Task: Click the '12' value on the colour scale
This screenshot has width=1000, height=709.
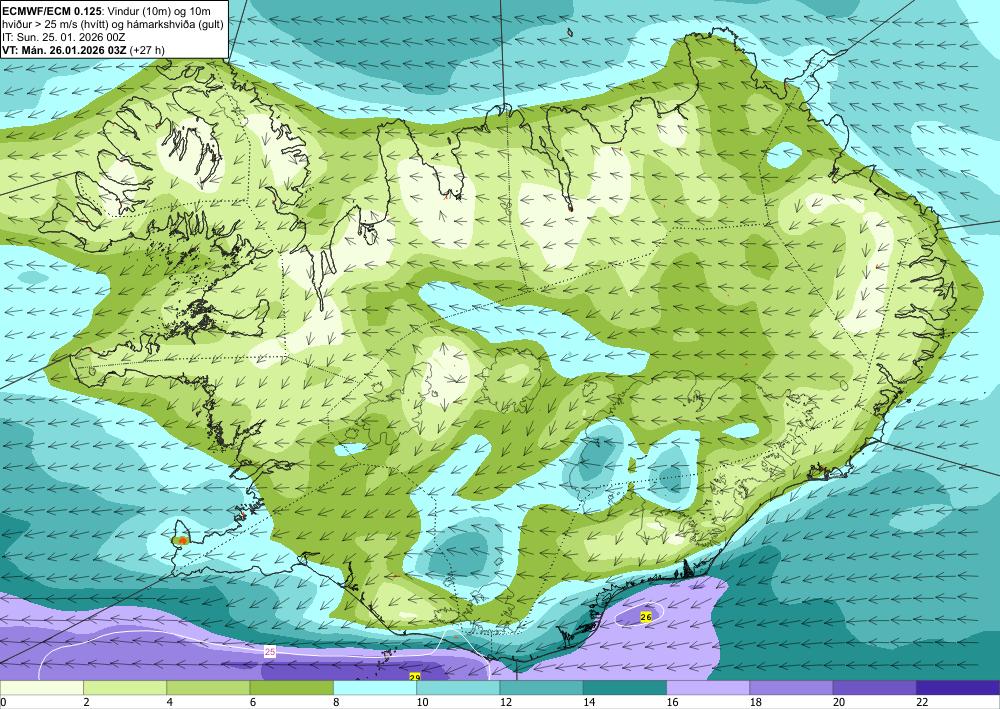Action: pos(506,702)
